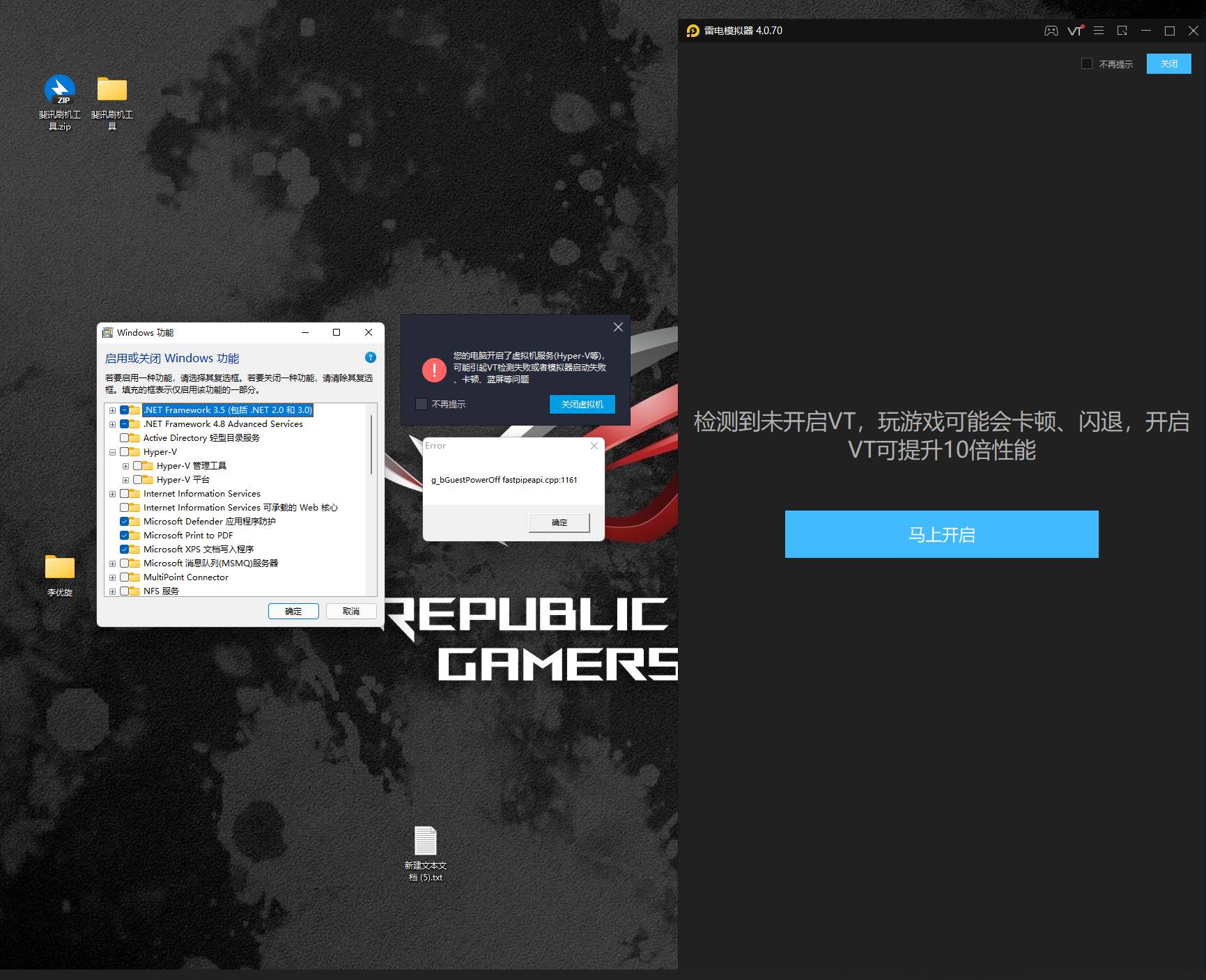Click the blue help icon in Windows Features
The image size is (1206, 980).
pos(371,357)
